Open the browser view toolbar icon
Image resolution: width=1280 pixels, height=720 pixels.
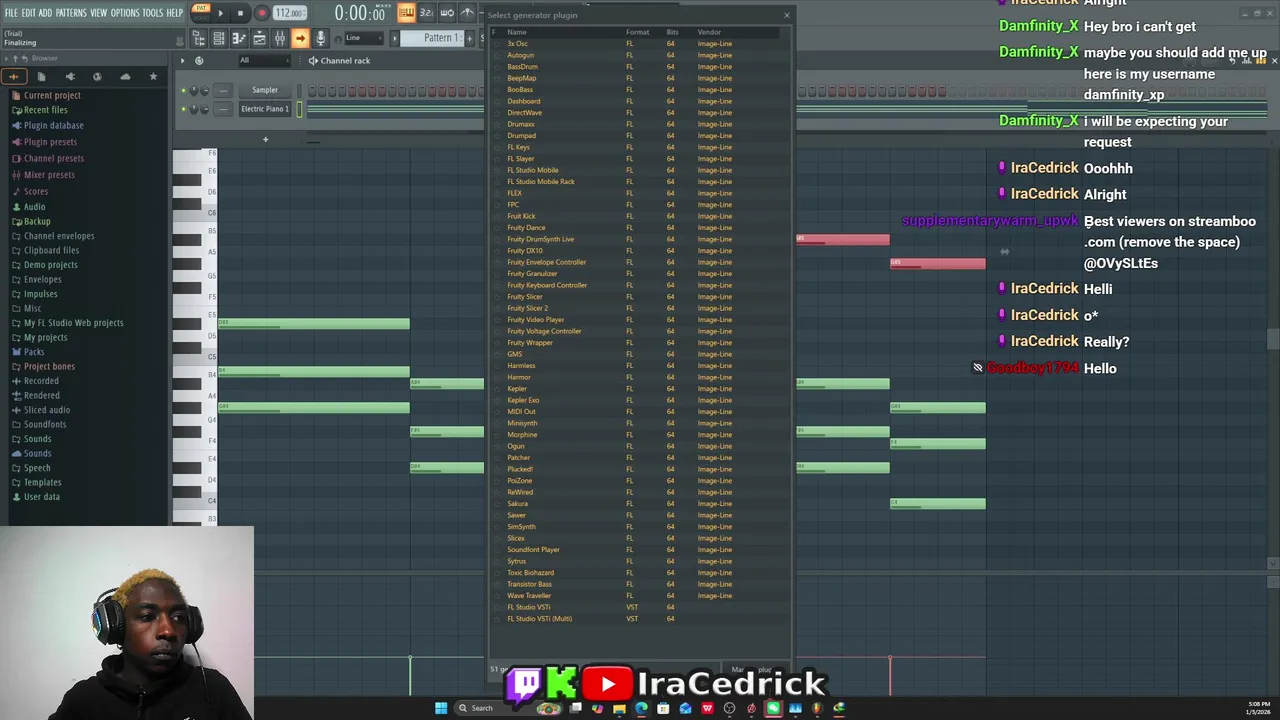click(x=199, y=38)
